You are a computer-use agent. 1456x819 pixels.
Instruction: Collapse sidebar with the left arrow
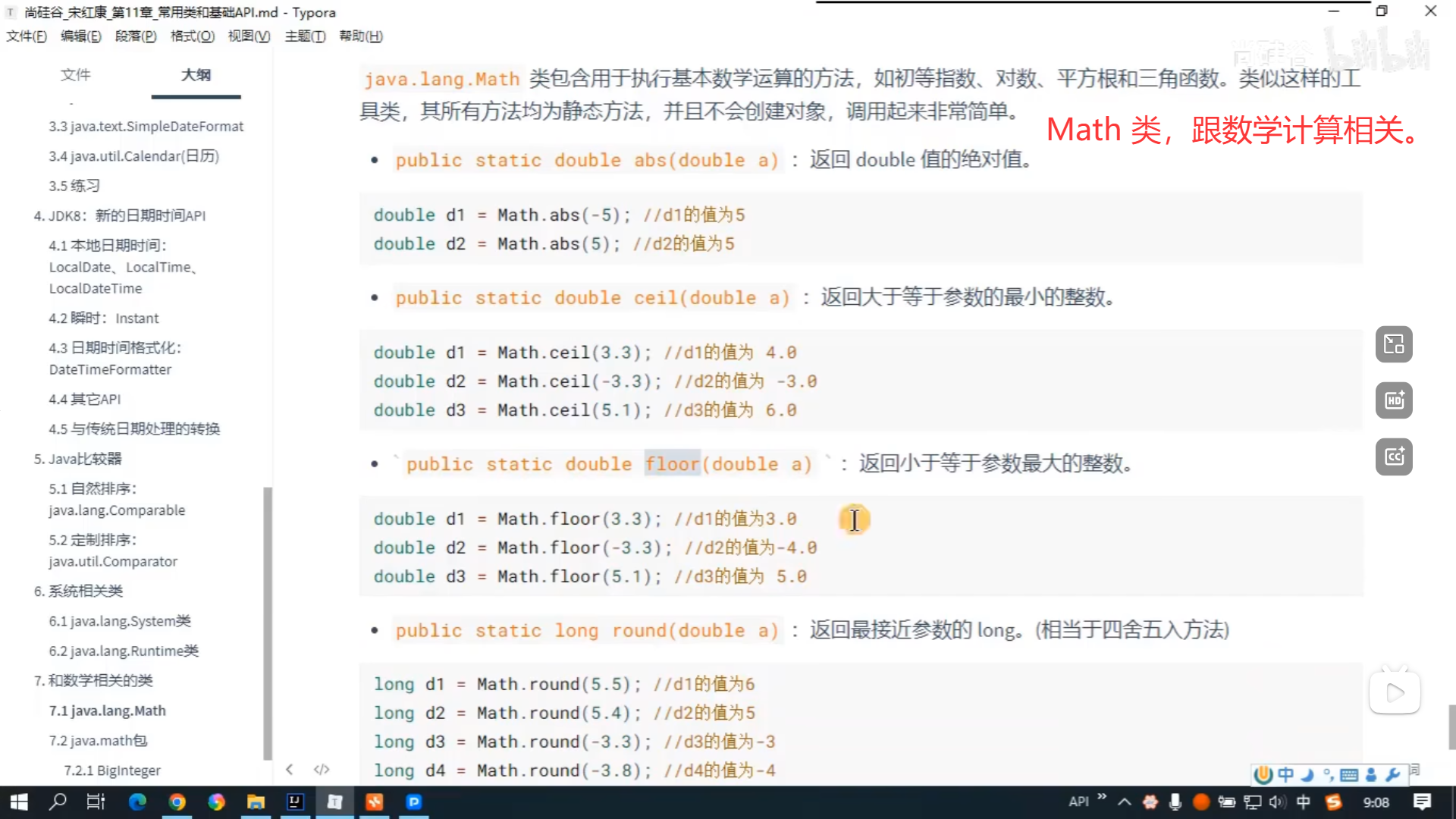[x=290, y=770]
